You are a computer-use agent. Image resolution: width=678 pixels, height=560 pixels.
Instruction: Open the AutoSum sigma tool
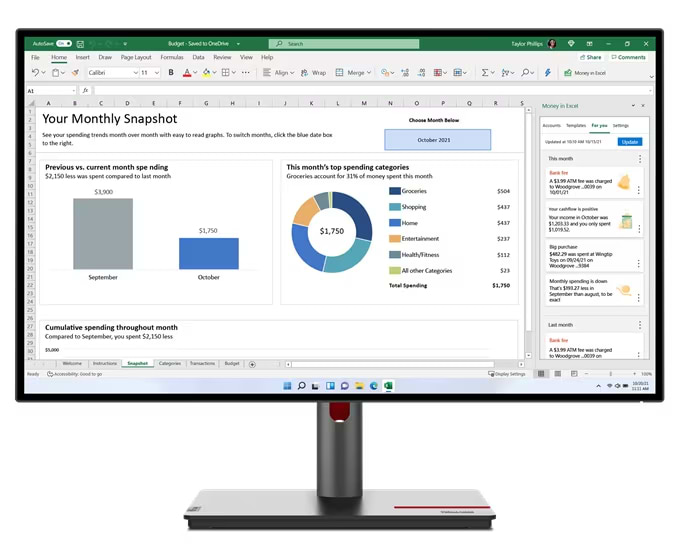(486, 73)
